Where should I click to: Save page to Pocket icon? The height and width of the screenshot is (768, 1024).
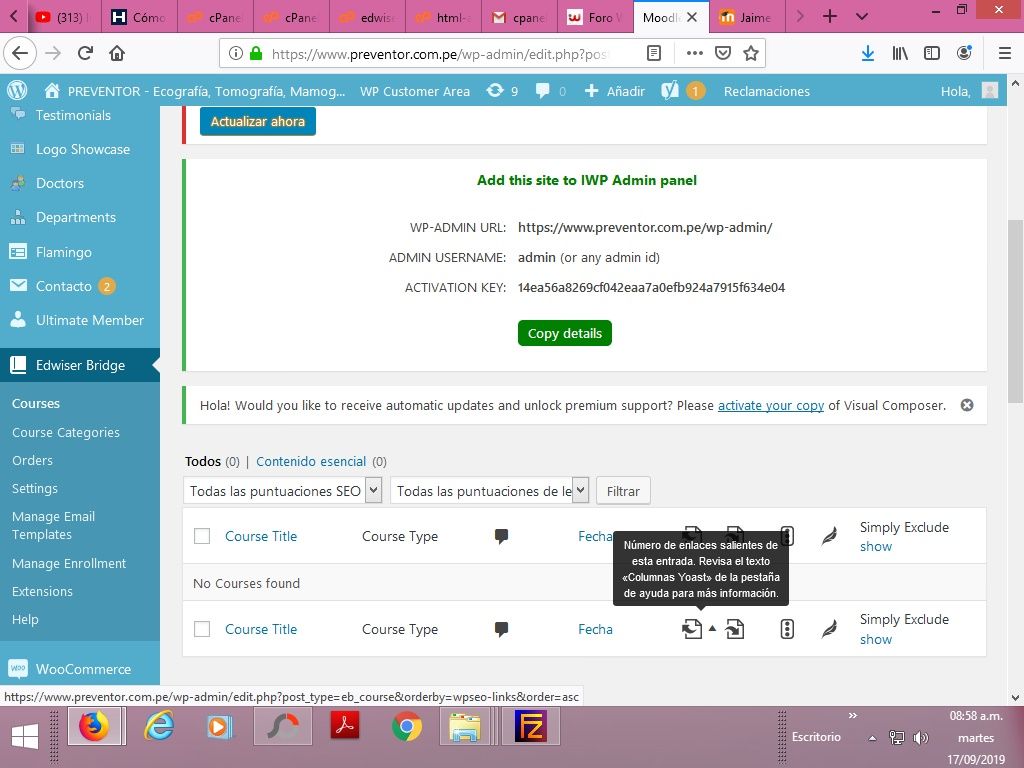tap(723, 54)
